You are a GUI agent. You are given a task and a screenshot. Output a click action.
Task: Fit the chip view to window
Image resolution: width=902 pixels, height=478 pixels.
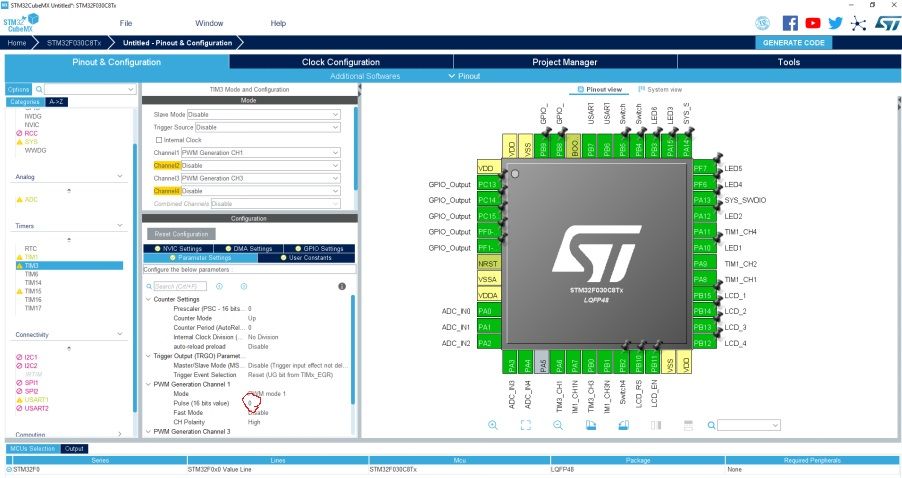pos(525,425)
